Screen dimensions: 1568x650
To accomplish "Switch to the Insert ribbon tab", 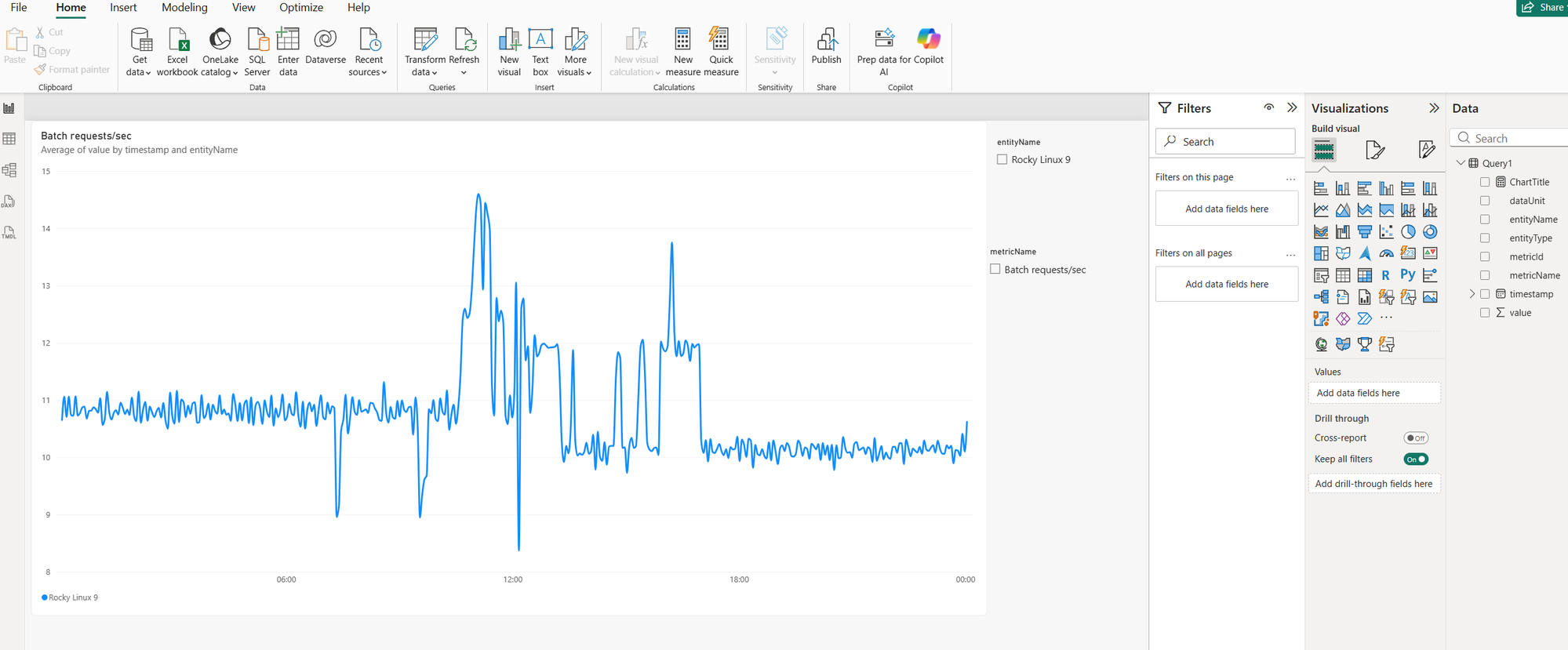I will click(123, 8).
